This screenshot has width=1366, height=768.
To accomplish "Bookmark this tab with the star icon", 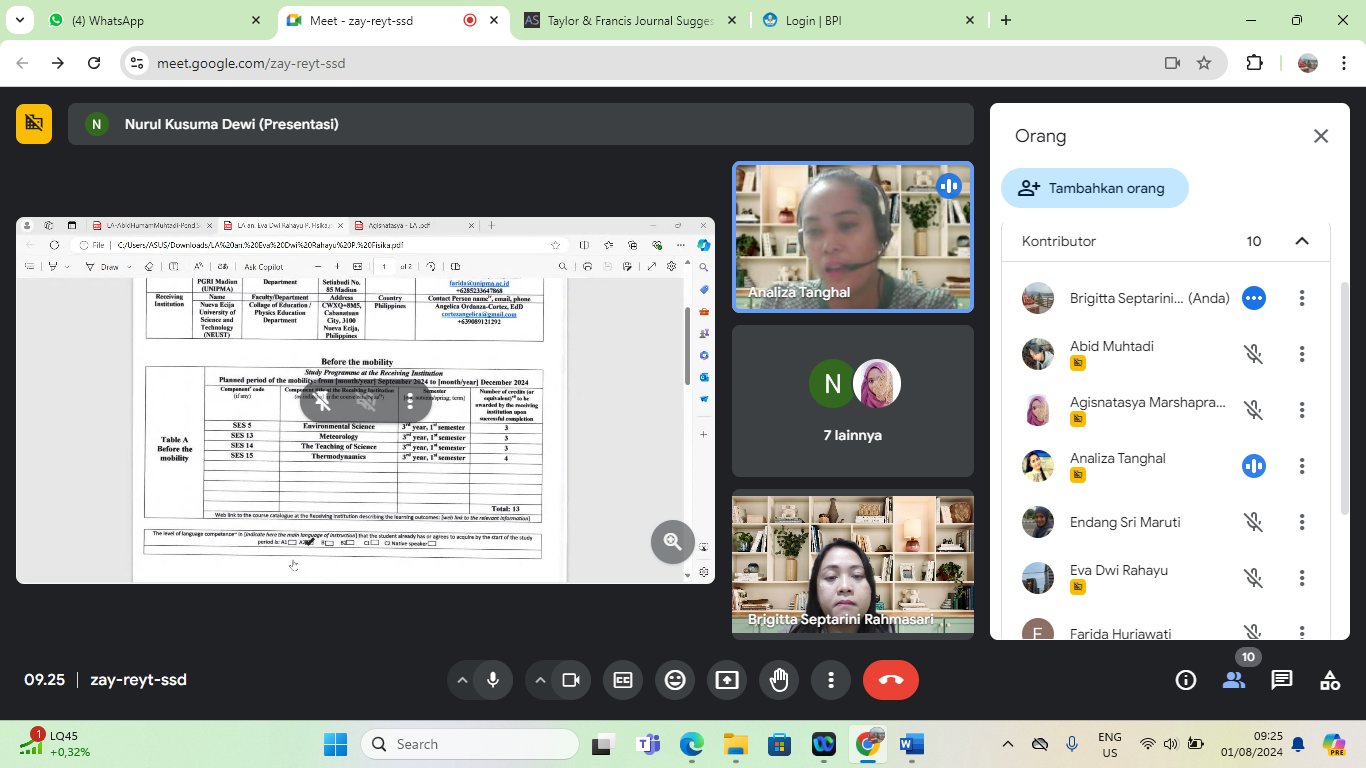I will tap(1204, 63).
